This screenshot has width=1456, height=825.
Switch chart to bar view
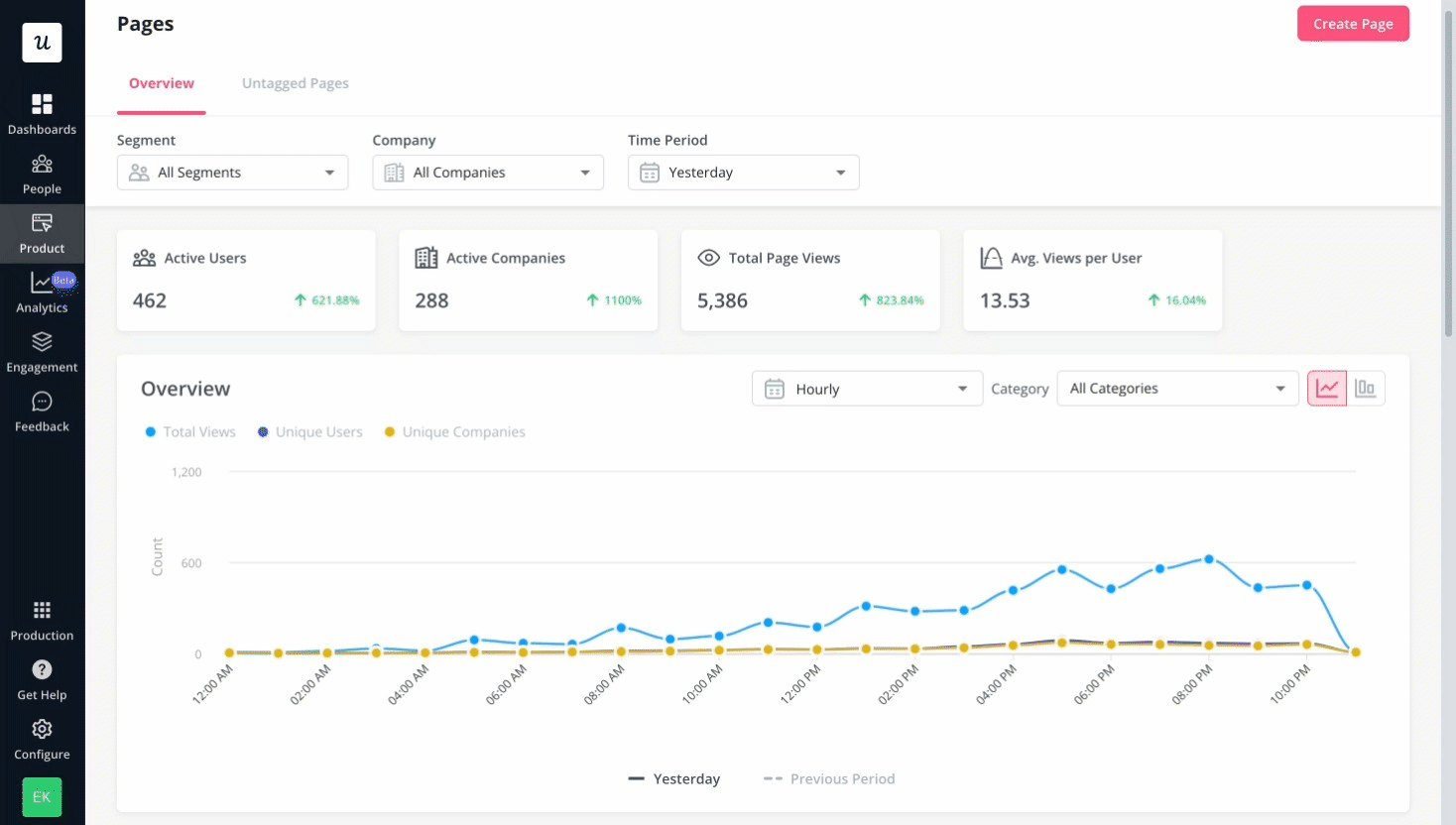coord(1366,389)
